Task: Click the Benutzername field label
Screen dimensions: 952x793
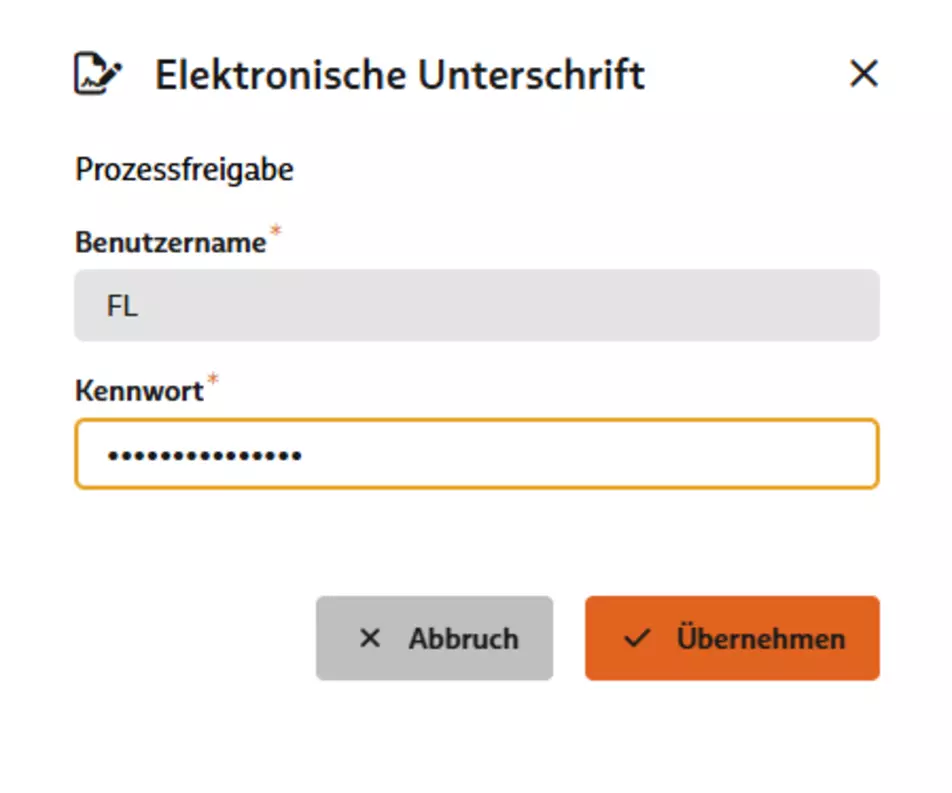Action: click(x=171, y=242)
